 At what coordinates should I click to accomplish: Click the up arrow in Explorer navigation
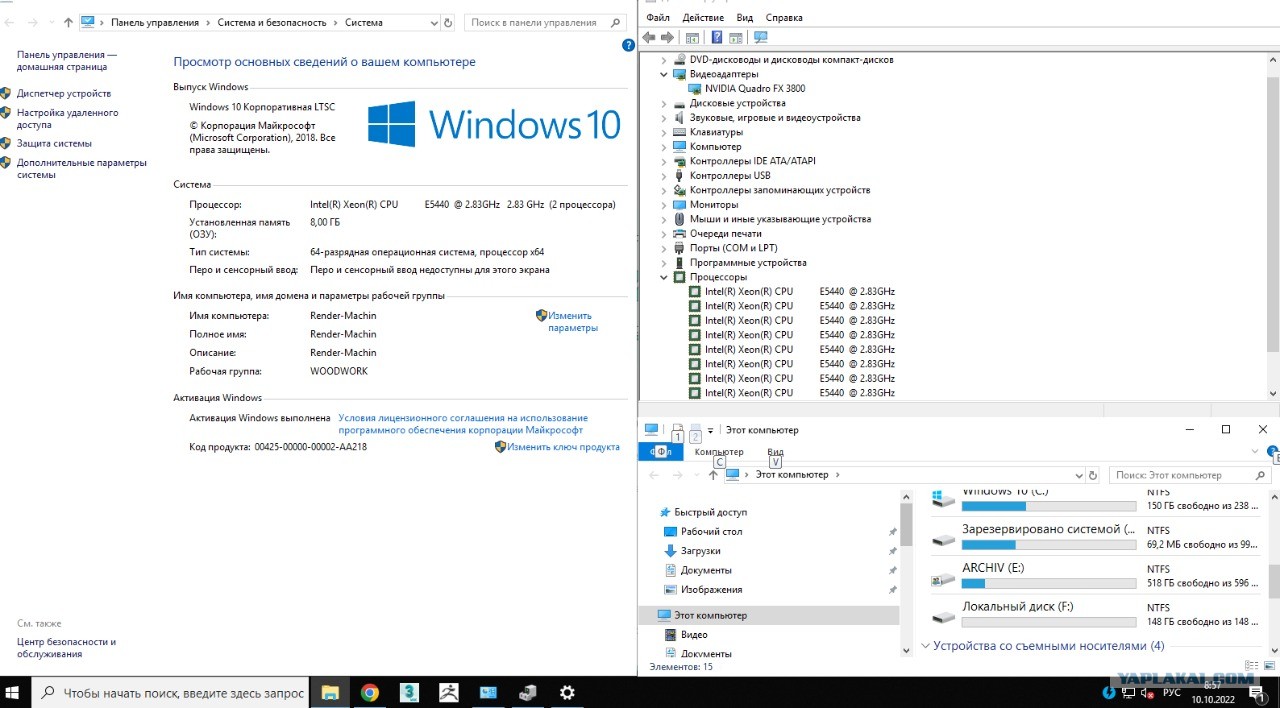point(712,475)
